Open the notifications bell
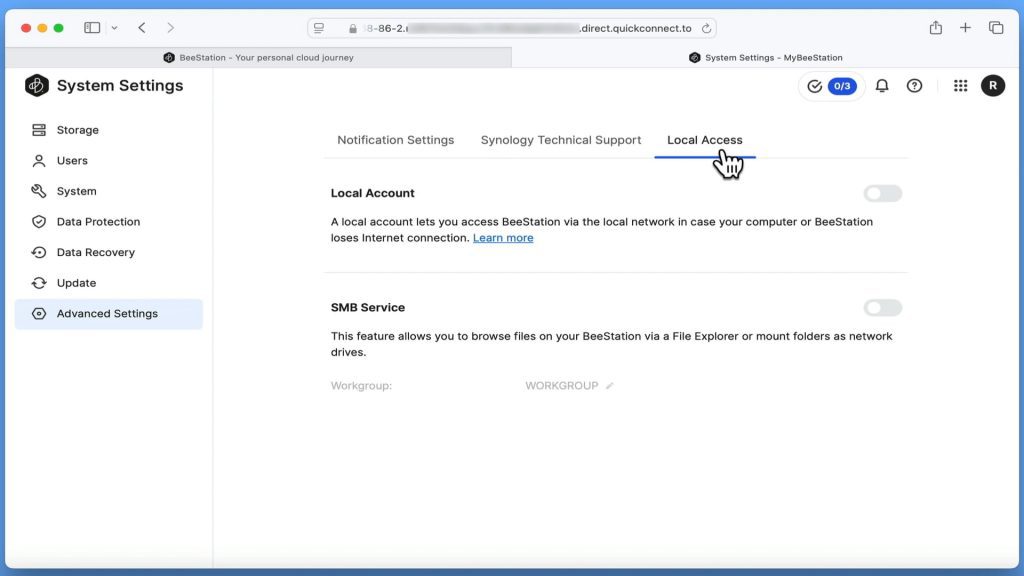The height and width of the screenshot is (576, 1024). (x=882, y=86)
